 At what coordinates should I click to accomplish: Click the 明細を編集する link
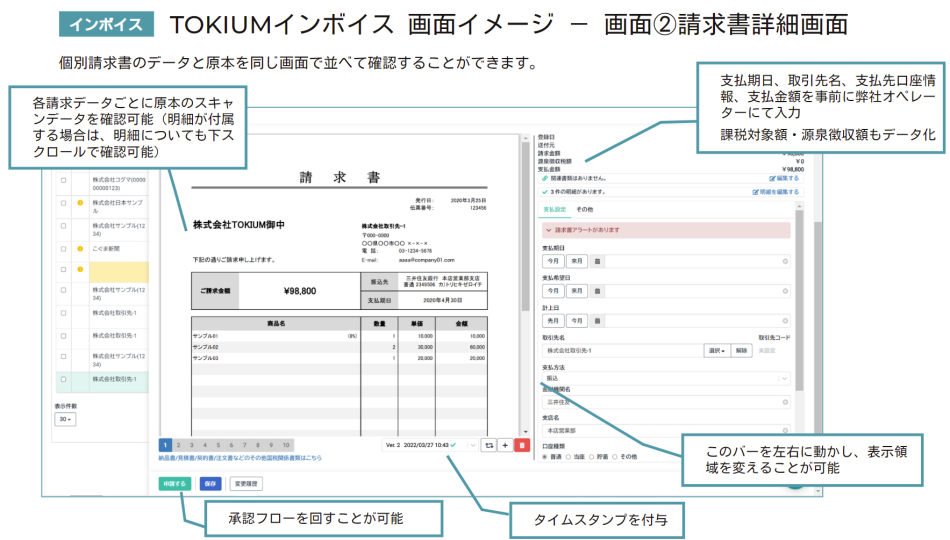click(776, 192)
